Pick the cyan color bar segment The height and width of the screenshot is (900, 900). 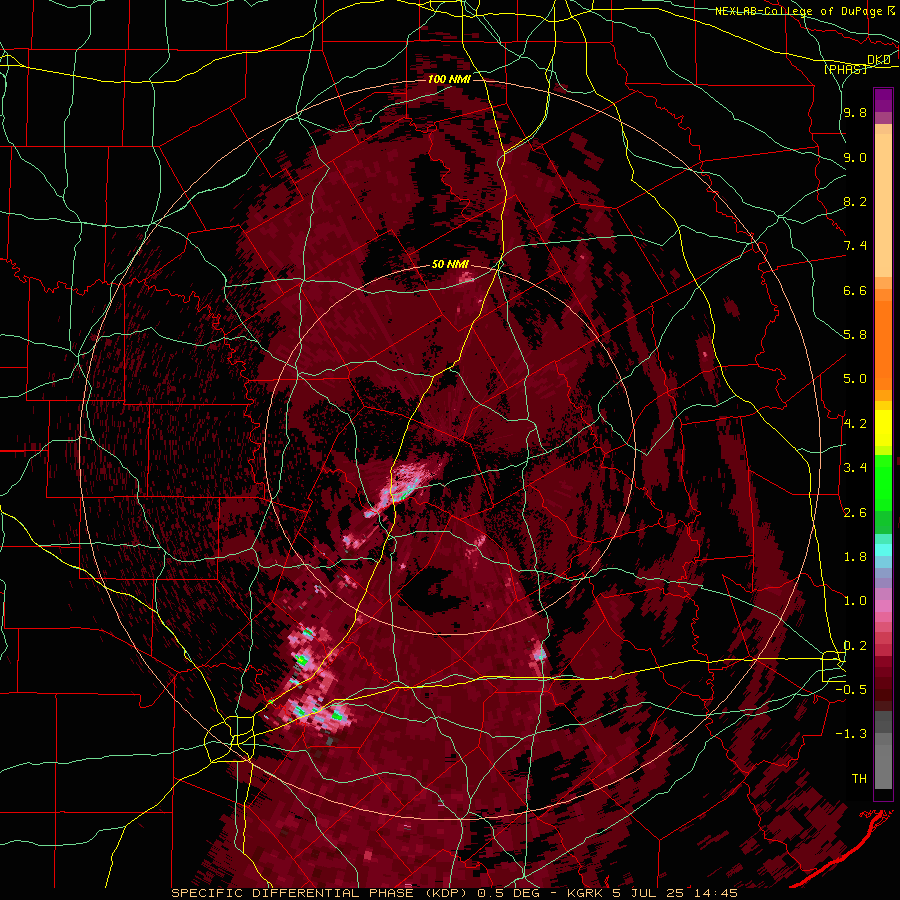point(883,550)
